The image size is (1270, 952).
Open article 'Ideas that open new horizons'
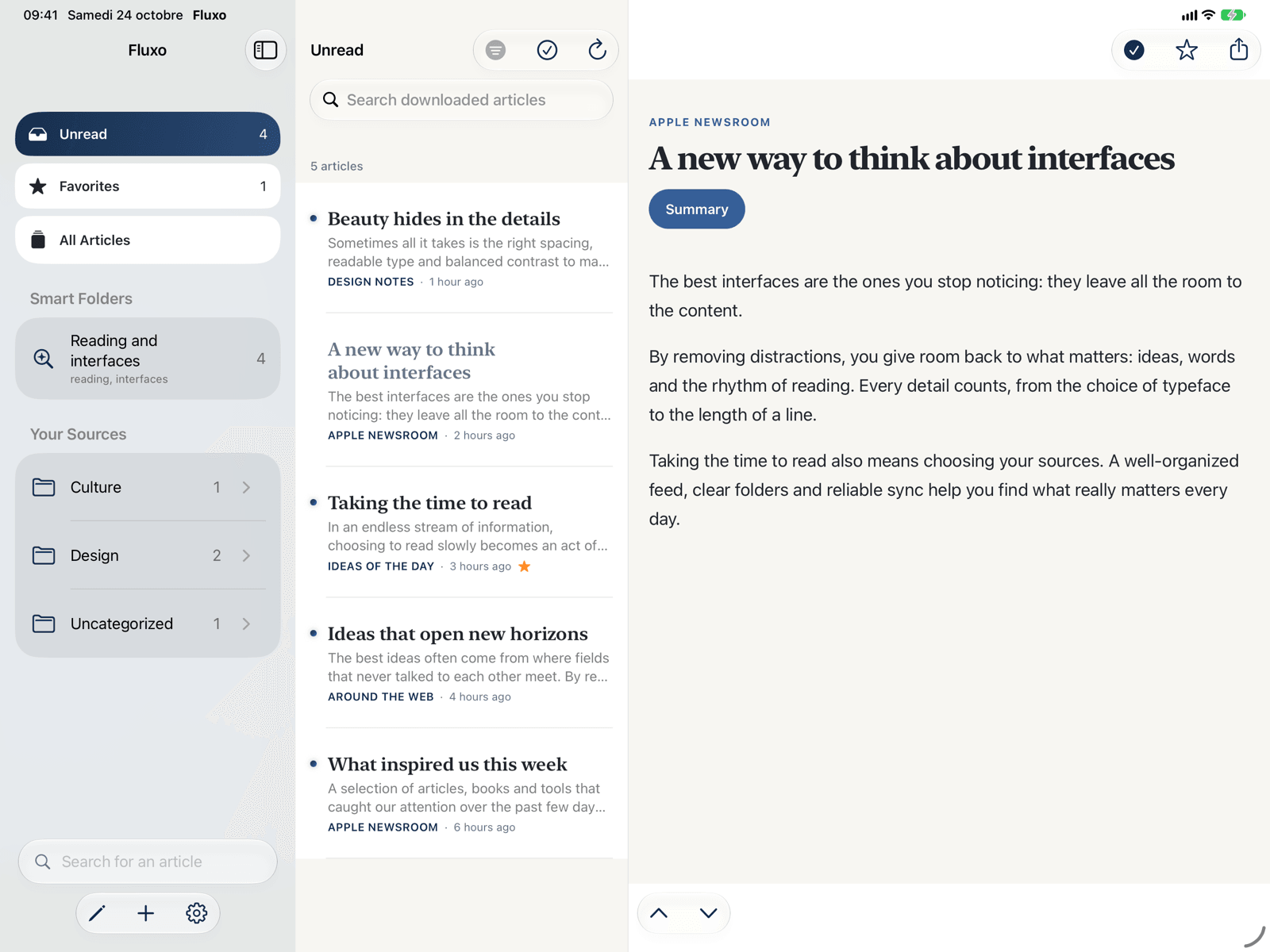[462, 663]
